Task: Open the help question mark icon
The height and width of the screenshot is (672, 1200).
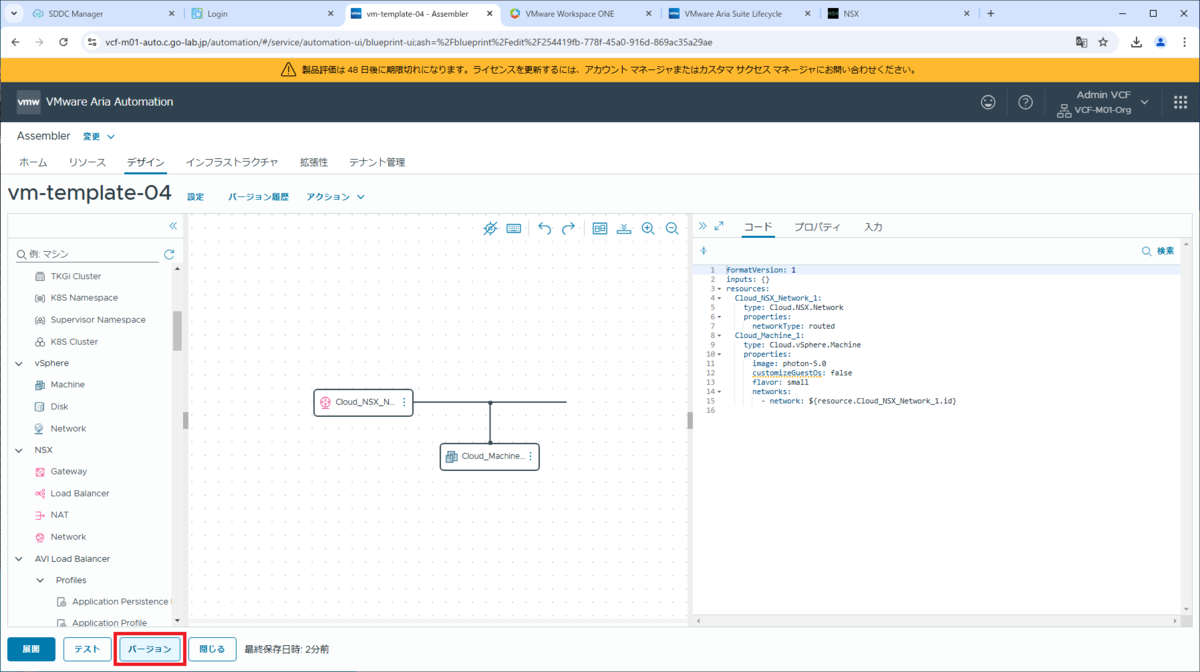Action: point(1025,102)
